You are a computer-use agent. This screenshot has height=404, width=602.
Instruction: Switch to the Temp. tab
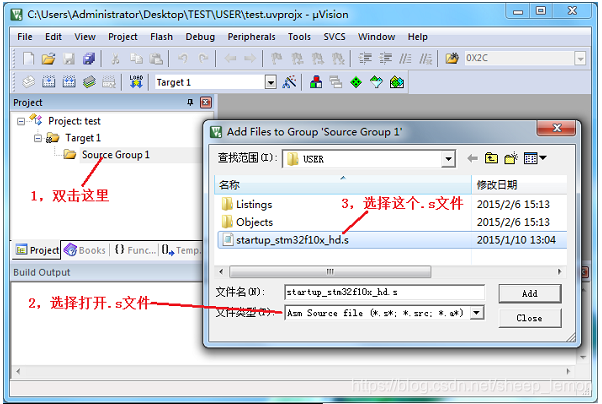point(180,250)
